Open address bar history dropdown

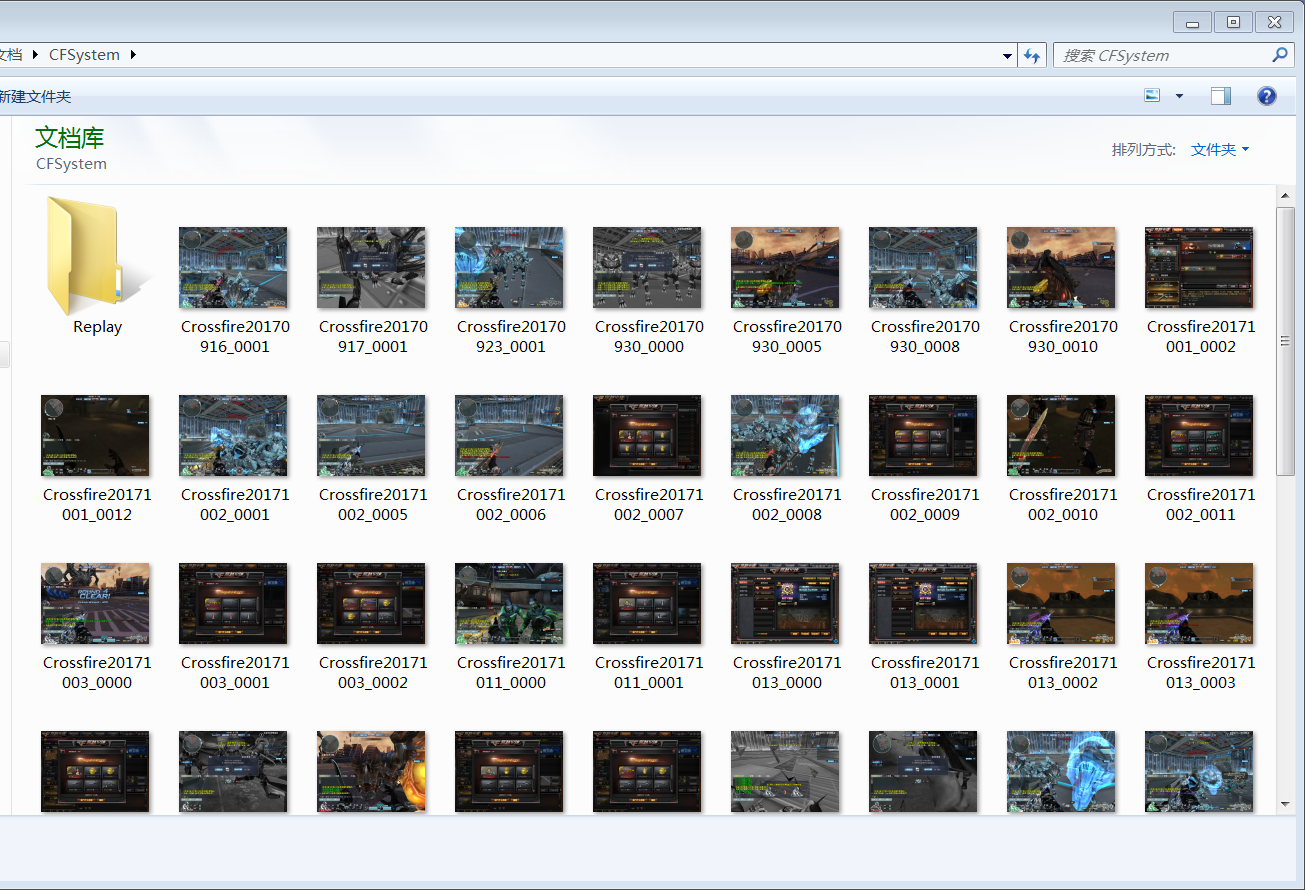coord(1007,56)
